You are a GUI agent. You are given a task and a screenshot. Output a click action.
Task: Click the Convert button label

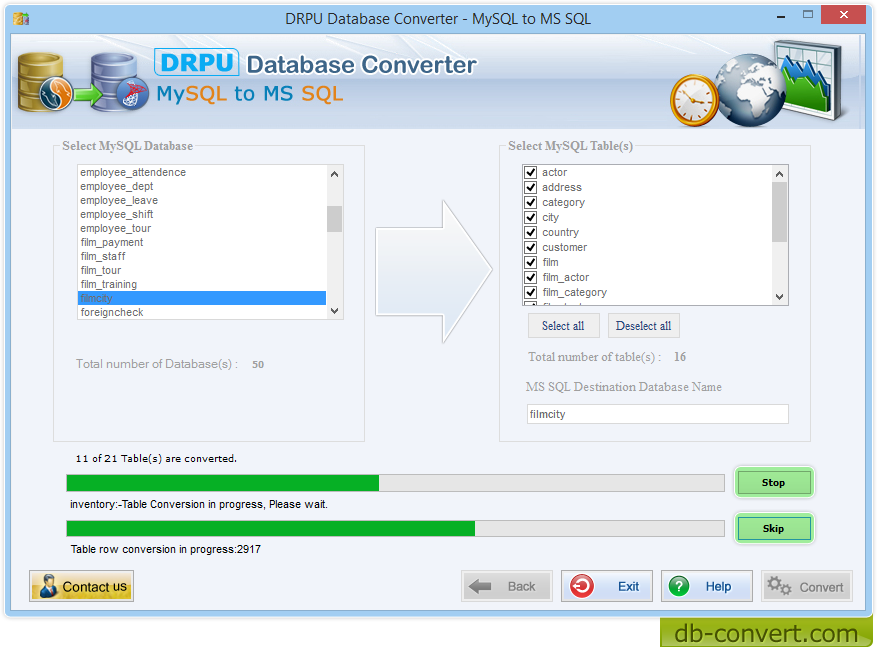(x=821, y=587)
